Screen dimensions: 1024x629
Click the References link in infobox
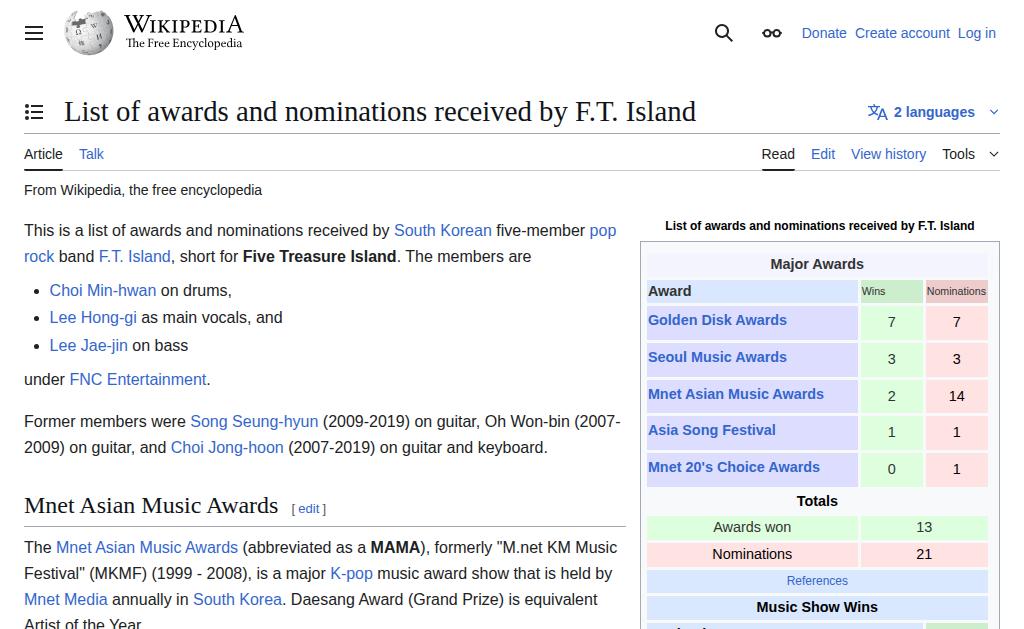coord(817,581)
